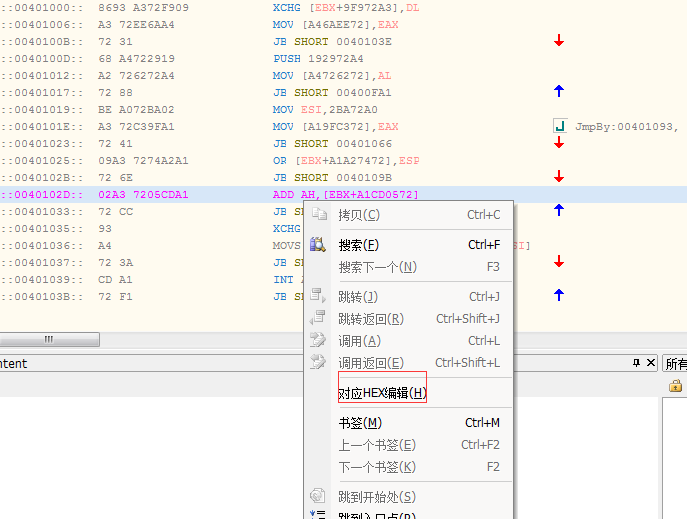Close the content panel with the X

(651, 363)
